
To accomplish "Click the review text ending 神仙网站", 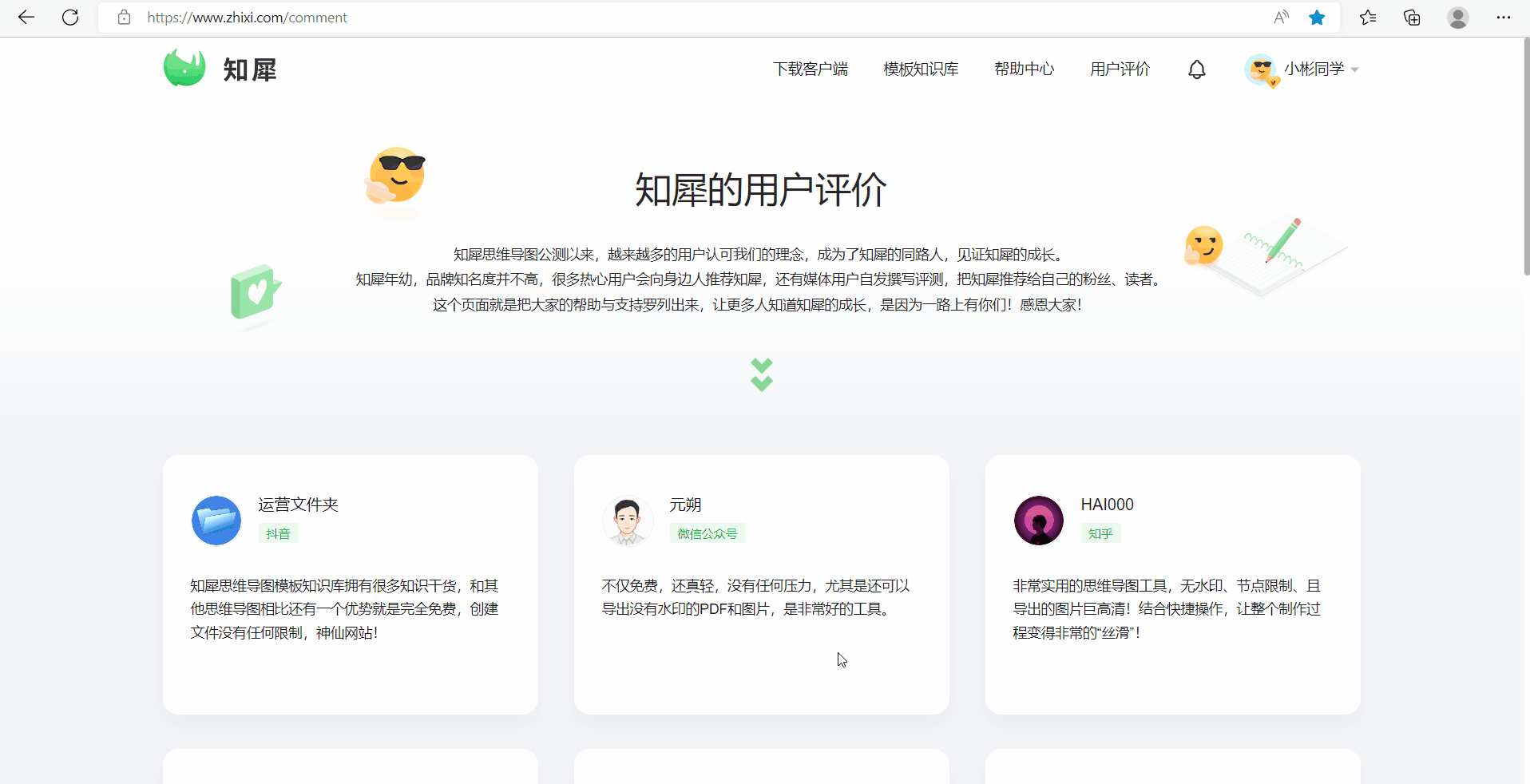I will (x=344, y=609).
